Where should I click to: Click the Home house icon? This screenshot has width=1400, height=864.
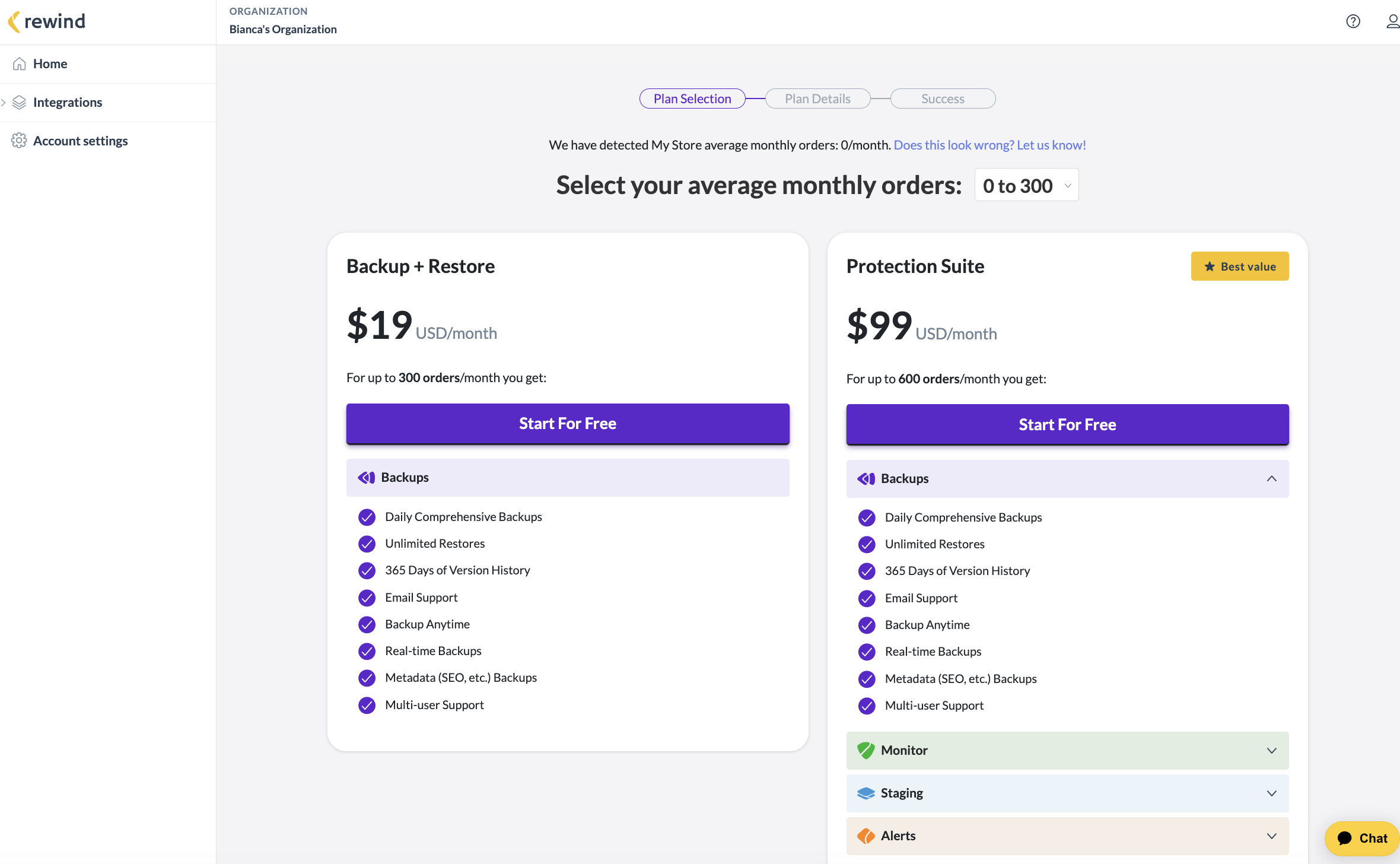[20, 63]
